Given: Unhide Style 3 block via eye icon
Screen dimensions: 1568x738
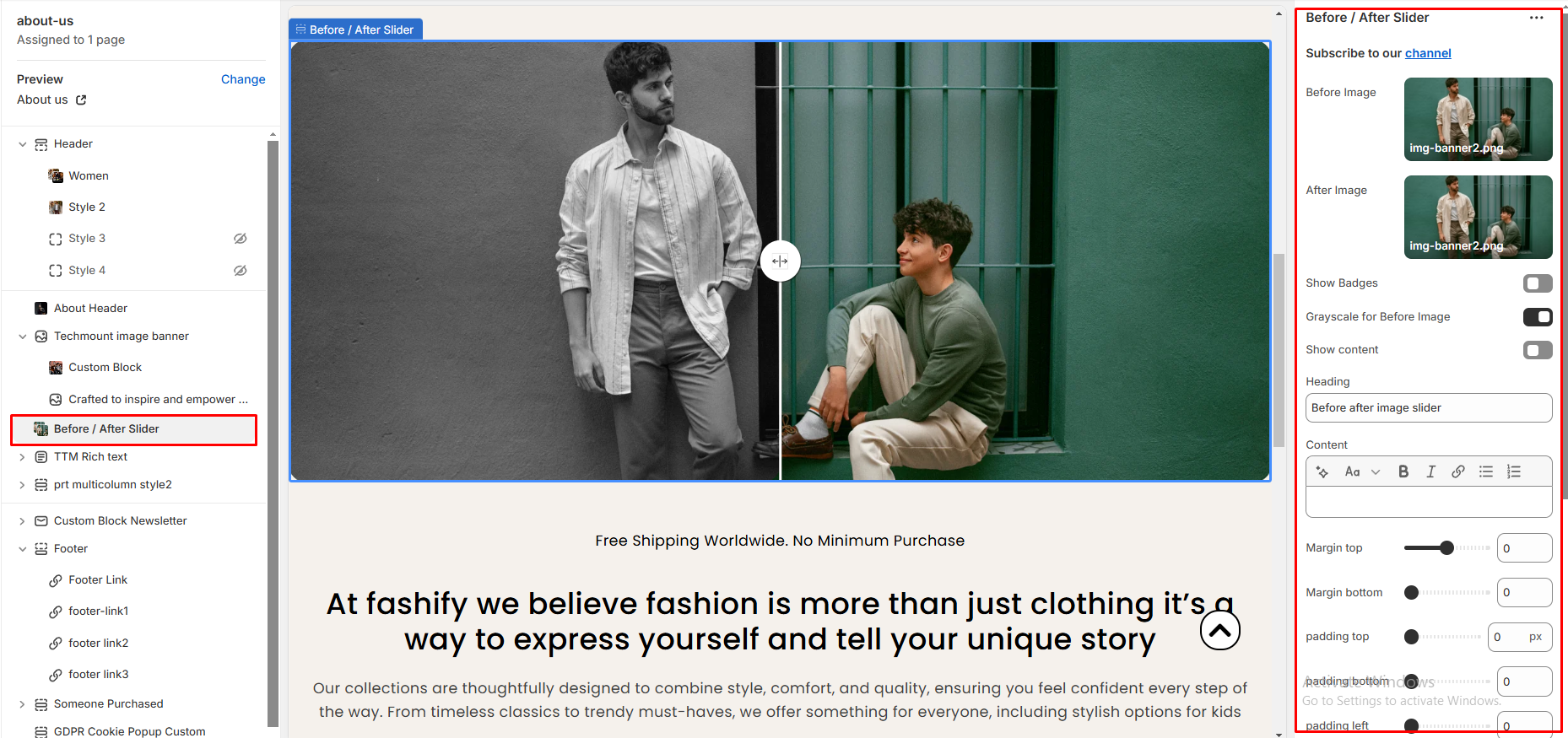Looking at the screenshot, I should [x=240, y=239].
